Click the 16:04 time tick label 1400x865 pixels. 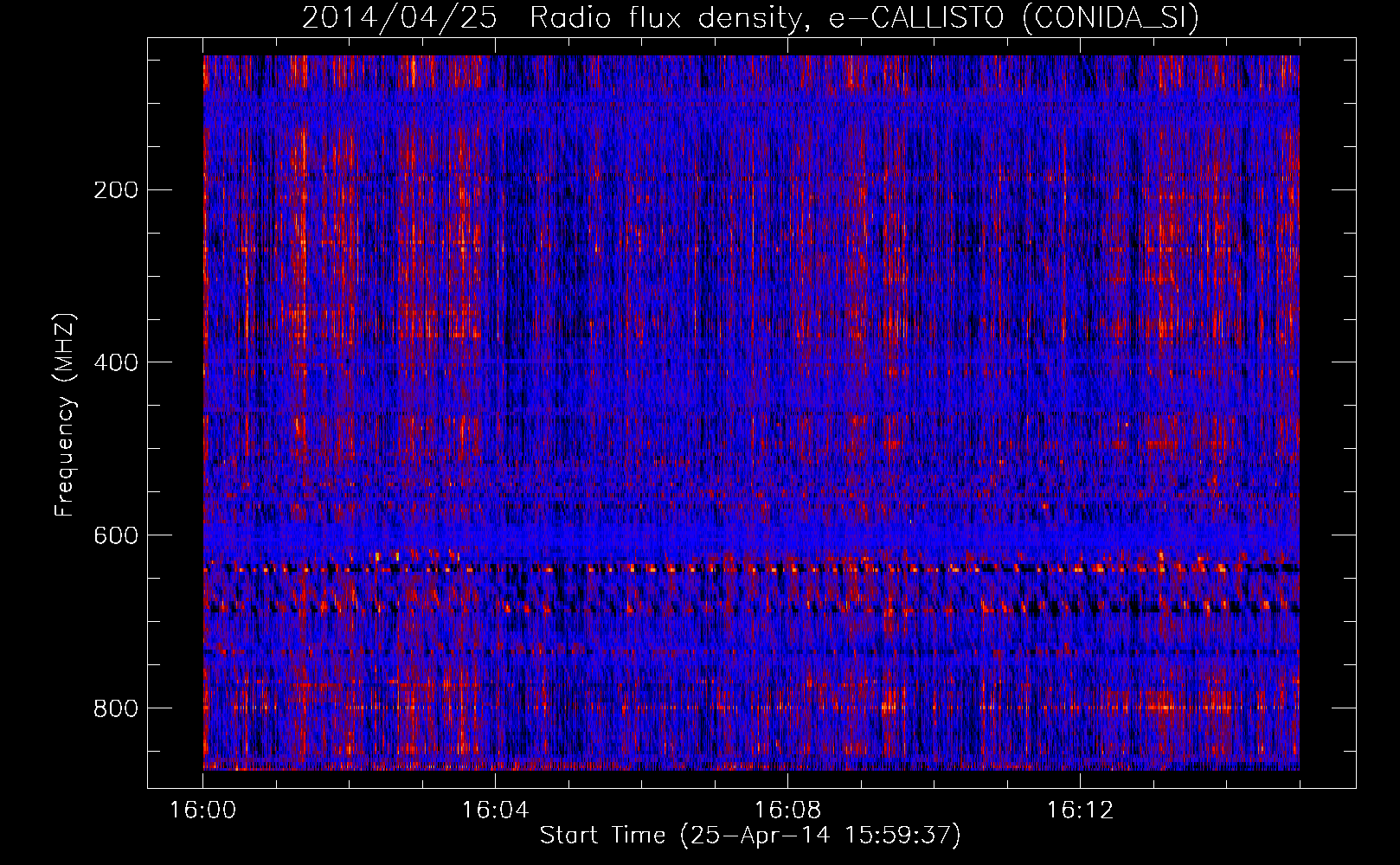[x=495, y=811]
